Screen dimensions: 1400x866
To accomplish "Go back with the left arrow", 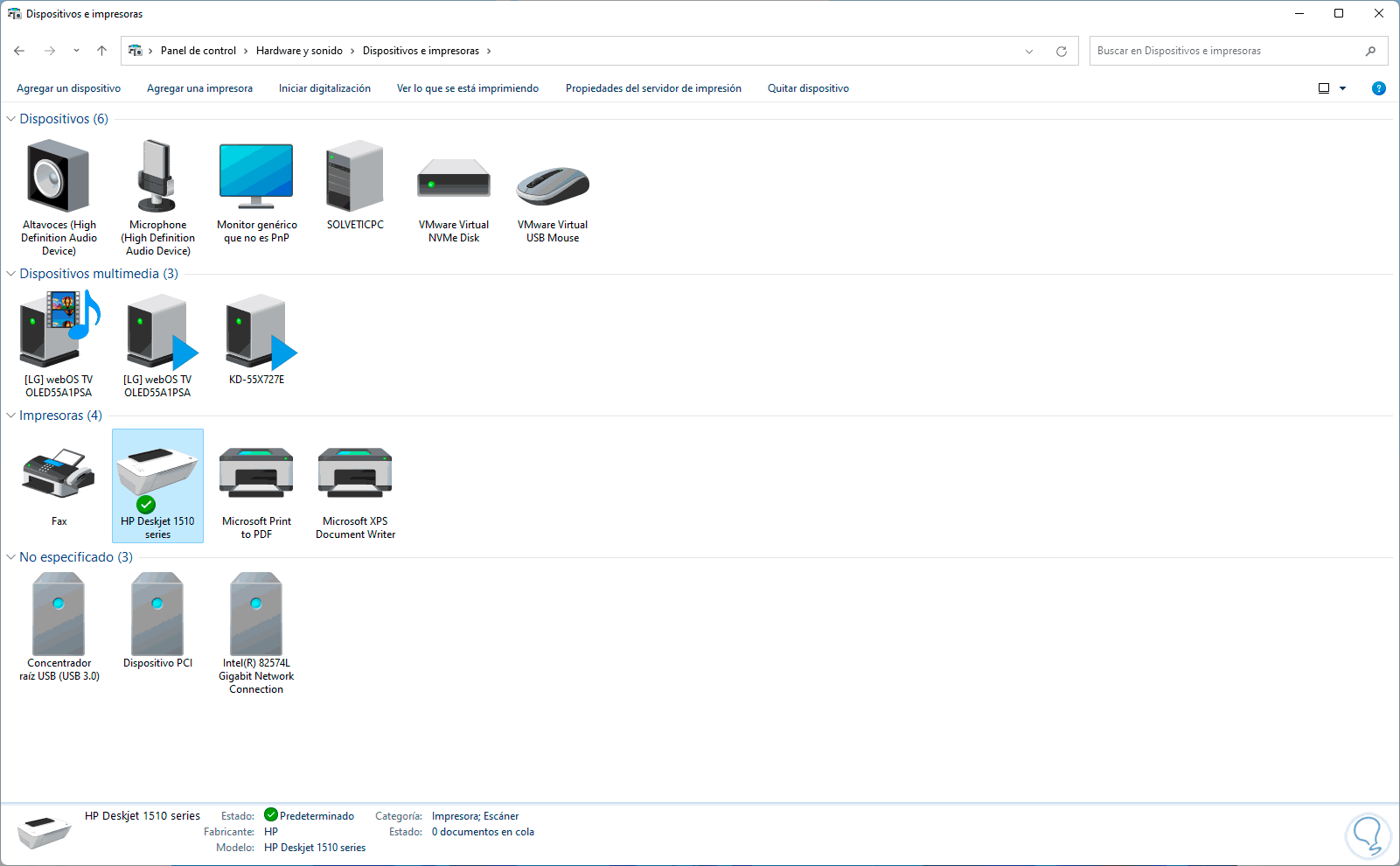I will [19, 51].
